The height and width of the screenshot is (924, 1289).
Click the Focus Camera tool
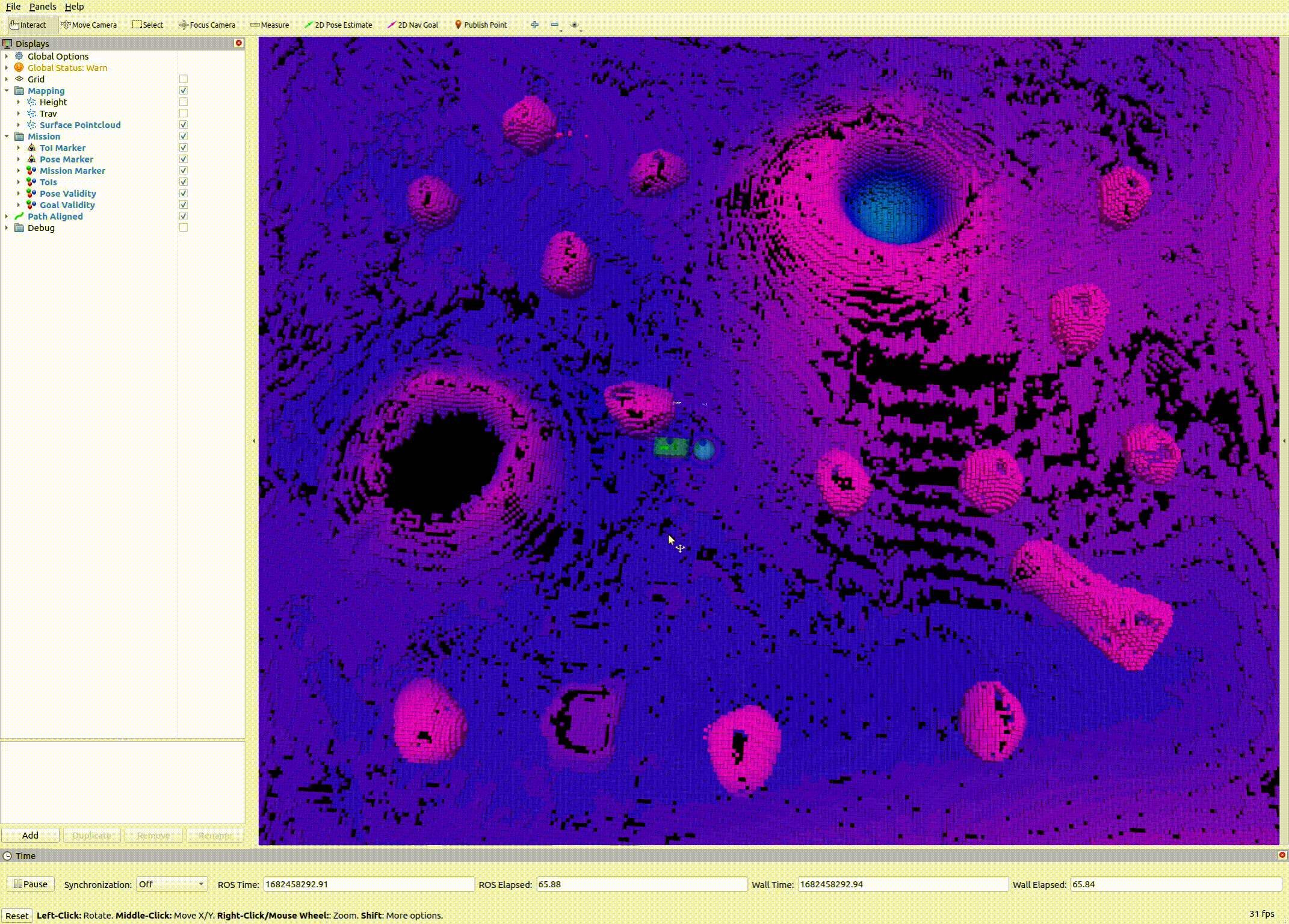point(207,25)
